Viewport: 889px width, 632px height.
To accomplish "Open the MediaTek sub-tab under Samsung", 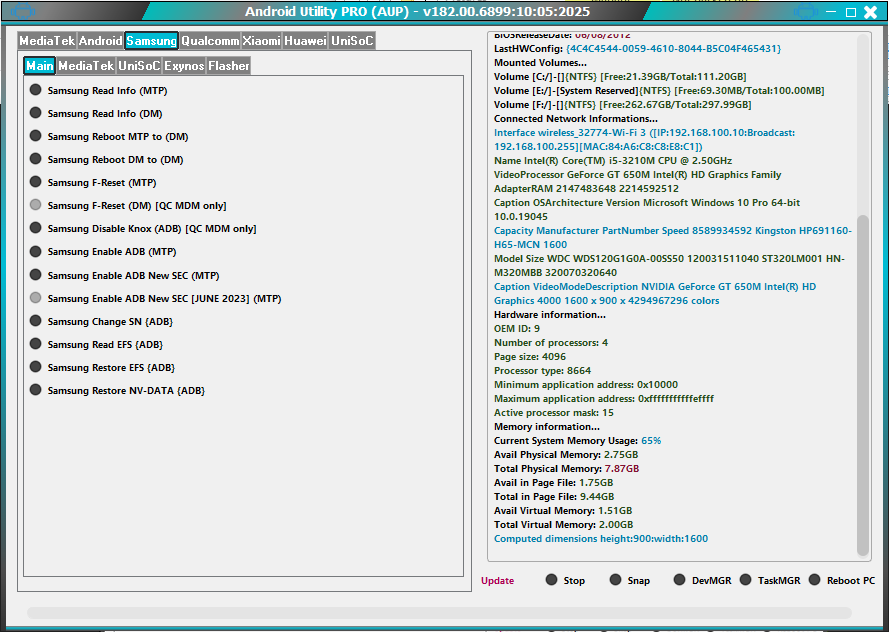I will point(86,66).
